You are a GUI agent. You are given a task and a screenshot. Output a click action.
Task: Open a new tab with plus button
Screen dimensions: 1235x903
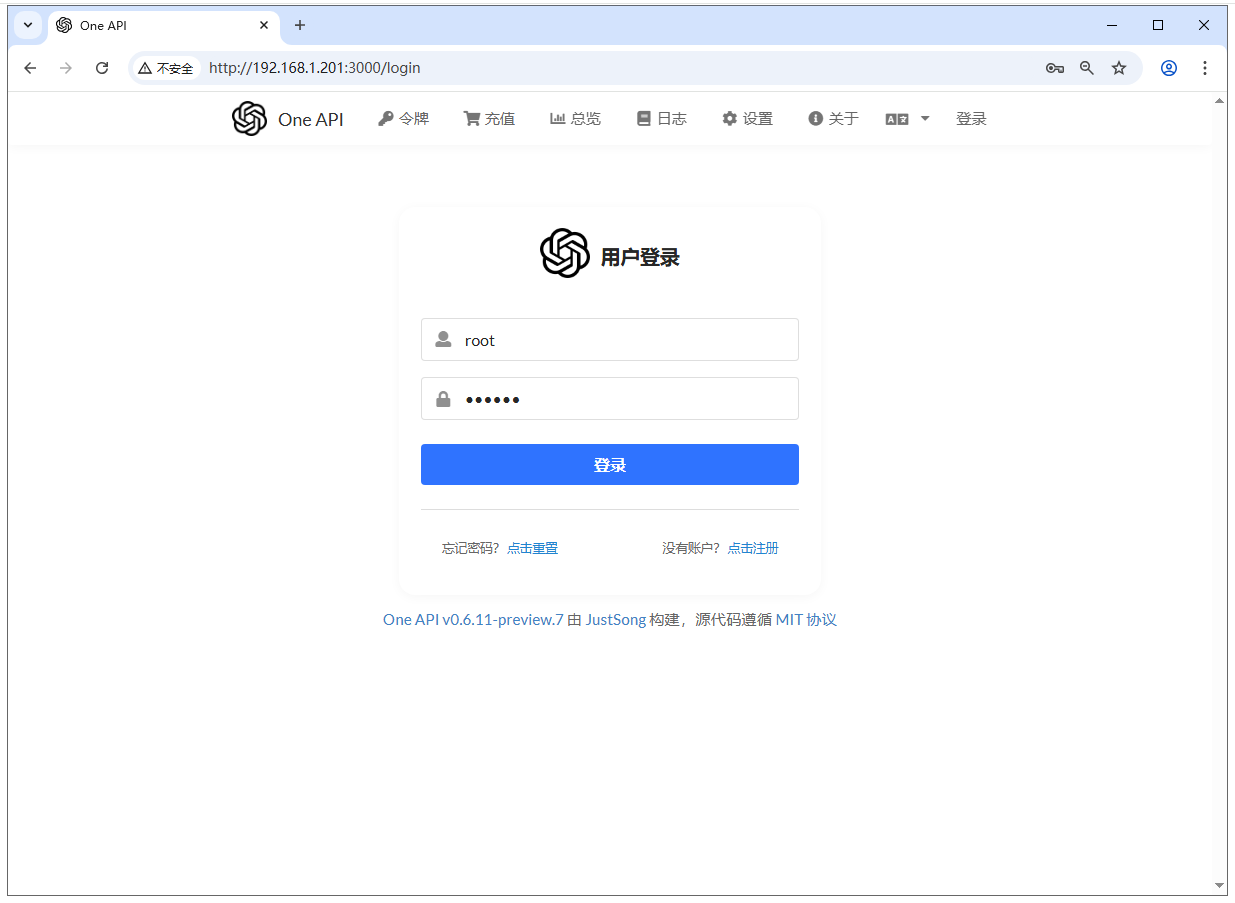tap(300, 25)
